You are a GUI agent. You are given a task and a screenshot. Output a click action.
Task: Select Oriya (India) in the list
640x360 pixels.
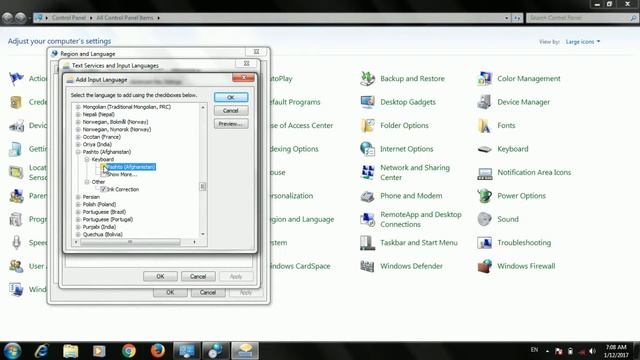97,144
